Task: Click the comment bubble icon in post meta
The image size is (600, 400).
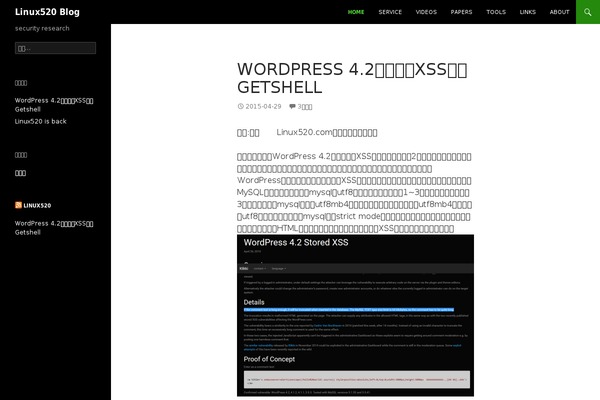Action: click(x=292, y=106)
